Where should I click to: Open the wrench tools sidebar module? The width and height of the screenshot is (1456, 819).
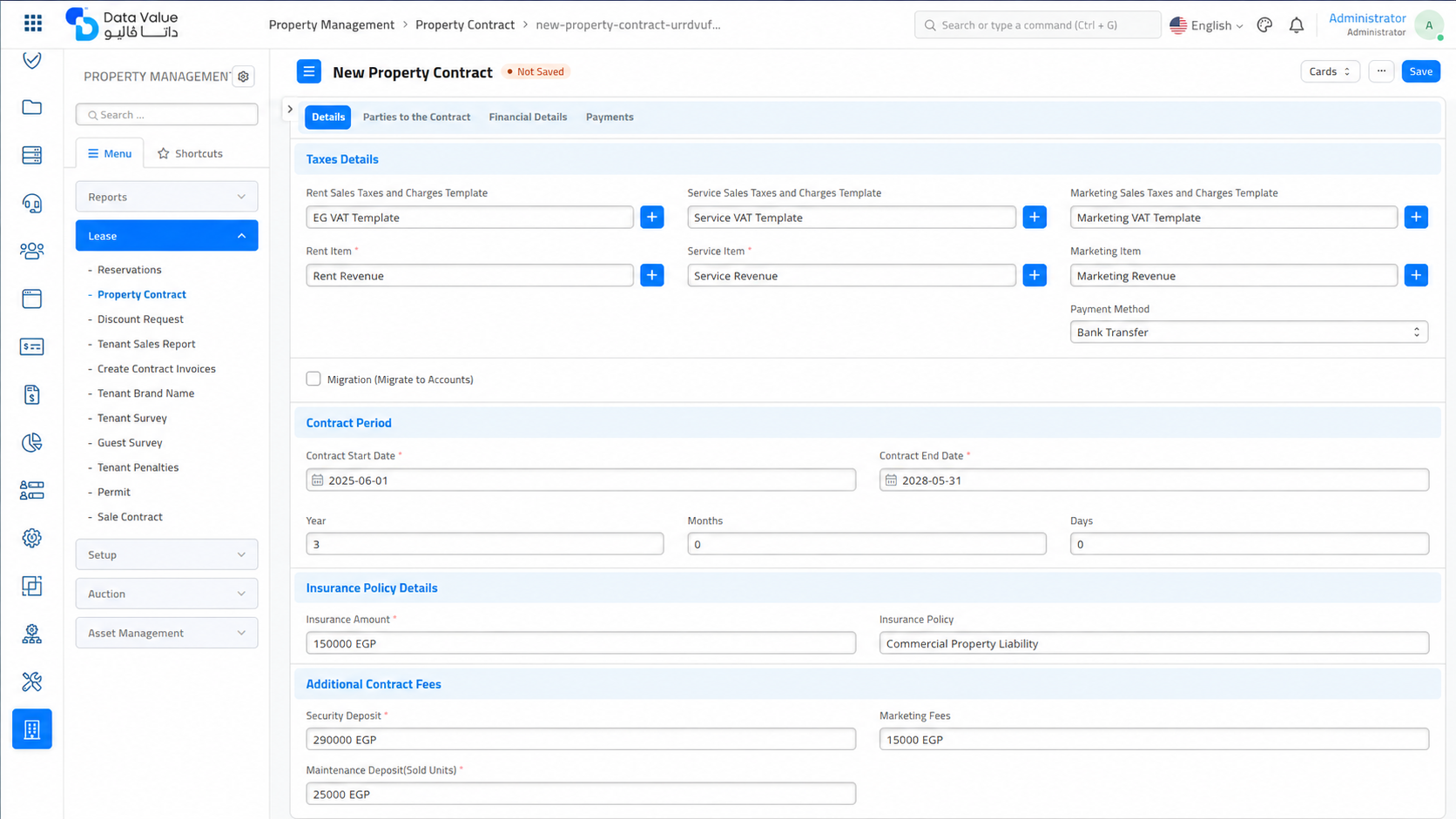pyautogui.click(x=32, y=681)
